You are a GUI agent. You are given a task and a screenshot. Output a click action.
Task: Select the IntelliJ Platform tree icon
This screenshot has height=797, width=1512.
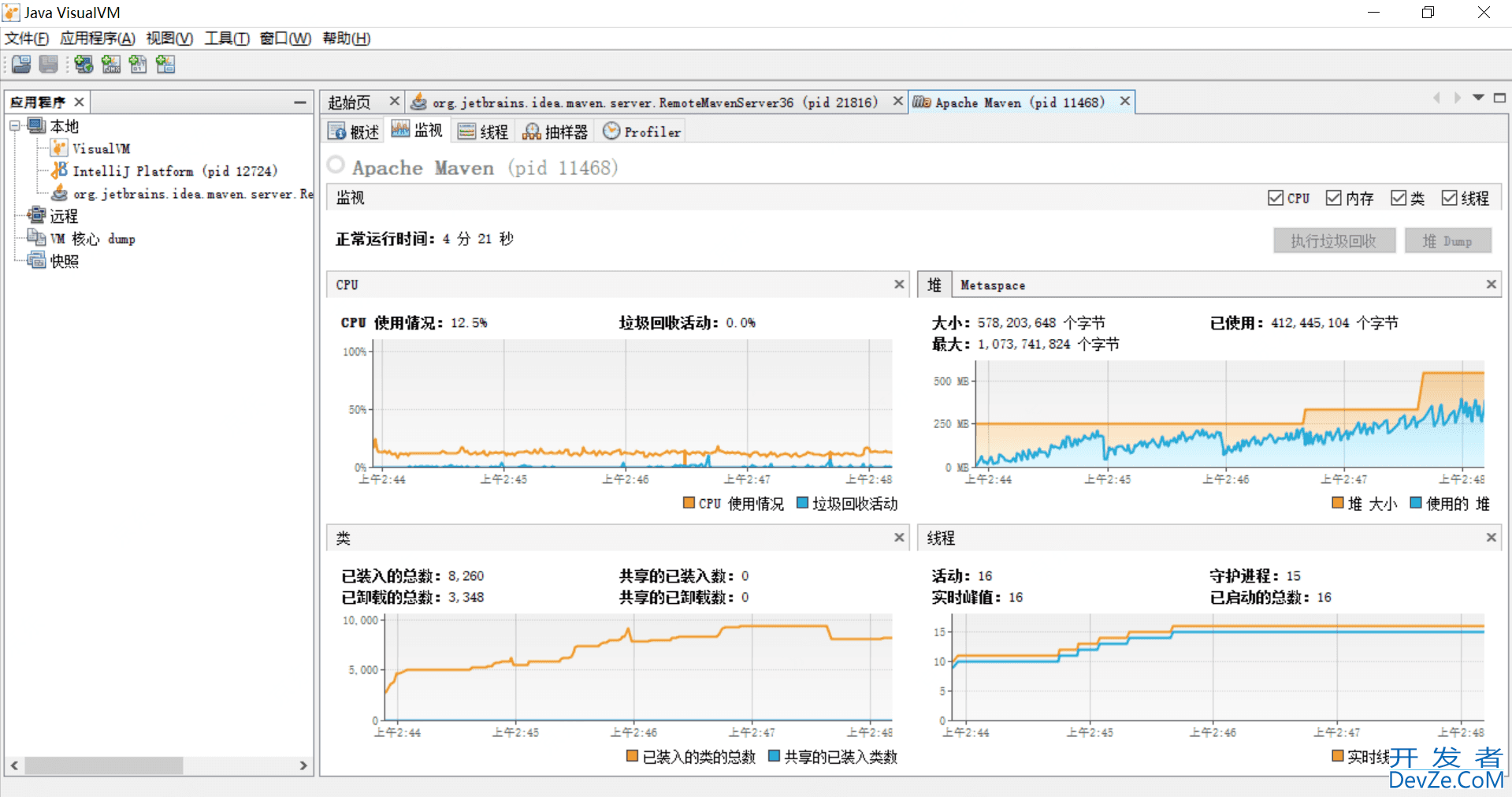point(59,170)
